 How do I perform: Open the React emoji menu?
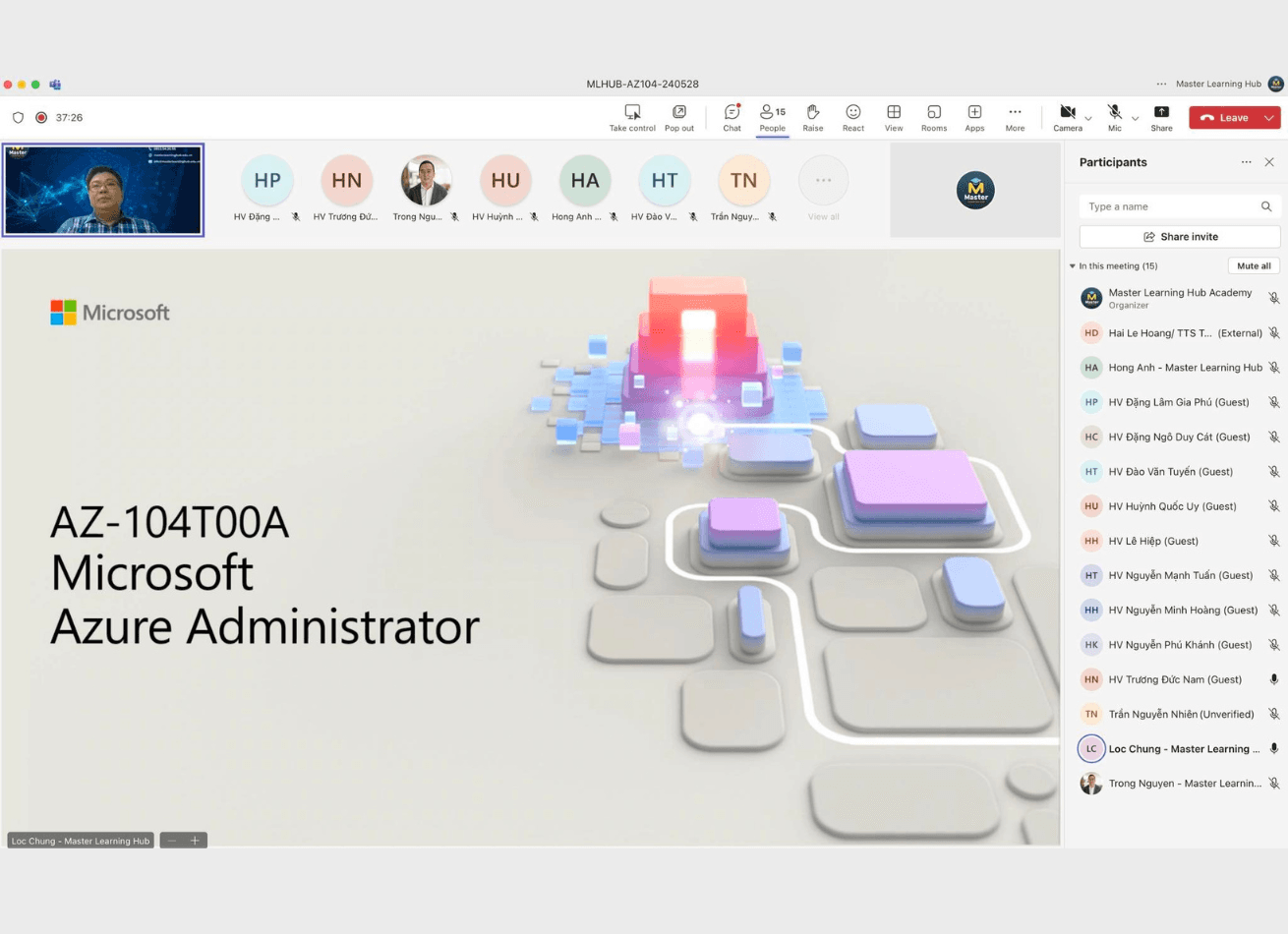point(853,118)
